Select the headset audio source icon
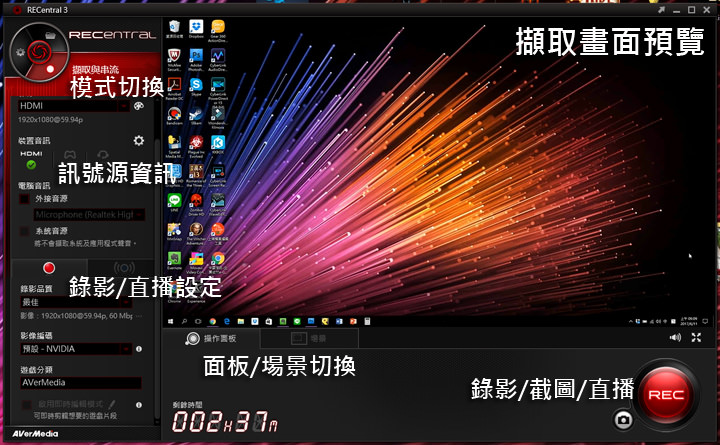 pyautogui.click(x=103, y=155)
